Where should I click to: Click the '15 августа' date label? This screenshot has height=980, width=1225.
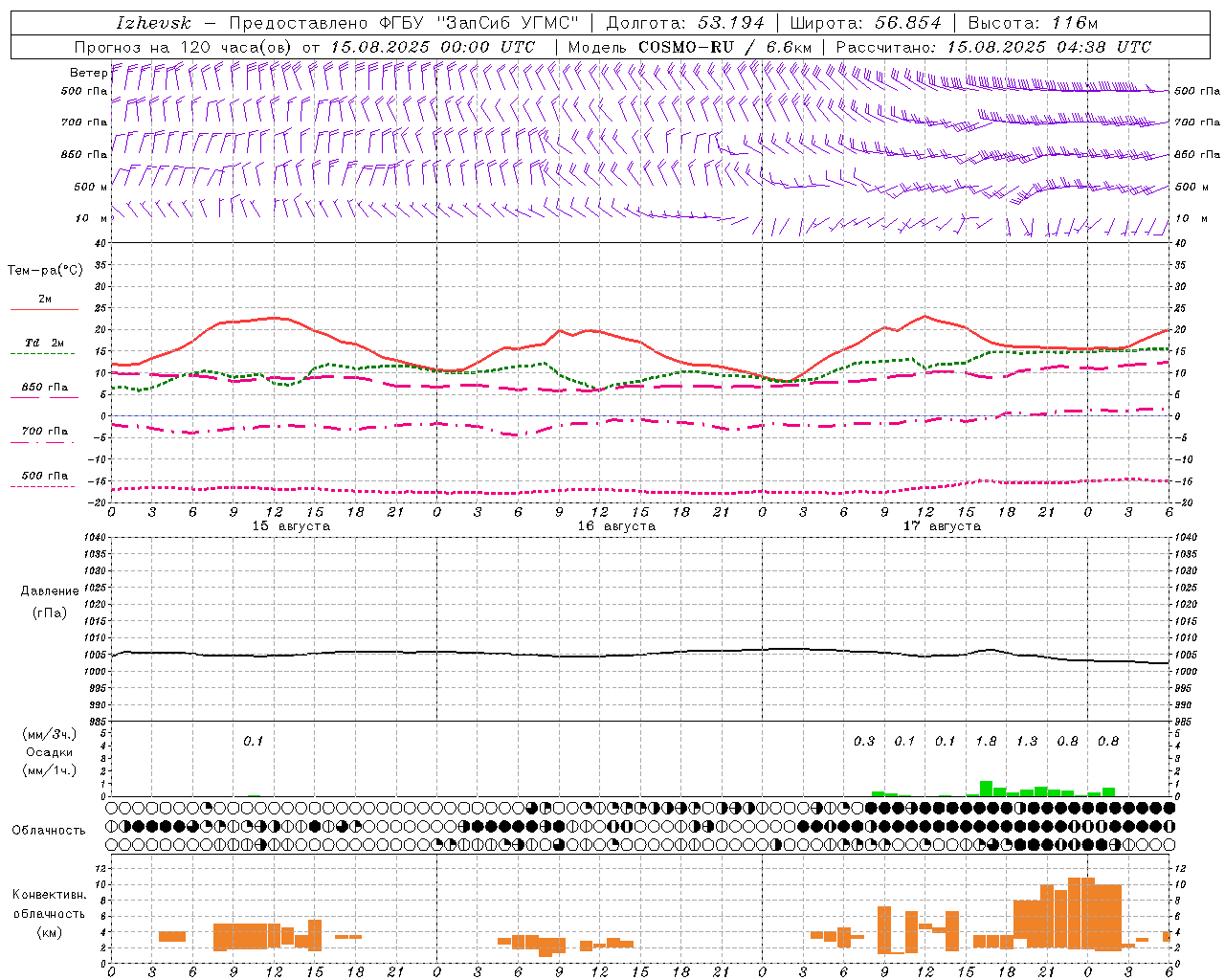(291, 526)
